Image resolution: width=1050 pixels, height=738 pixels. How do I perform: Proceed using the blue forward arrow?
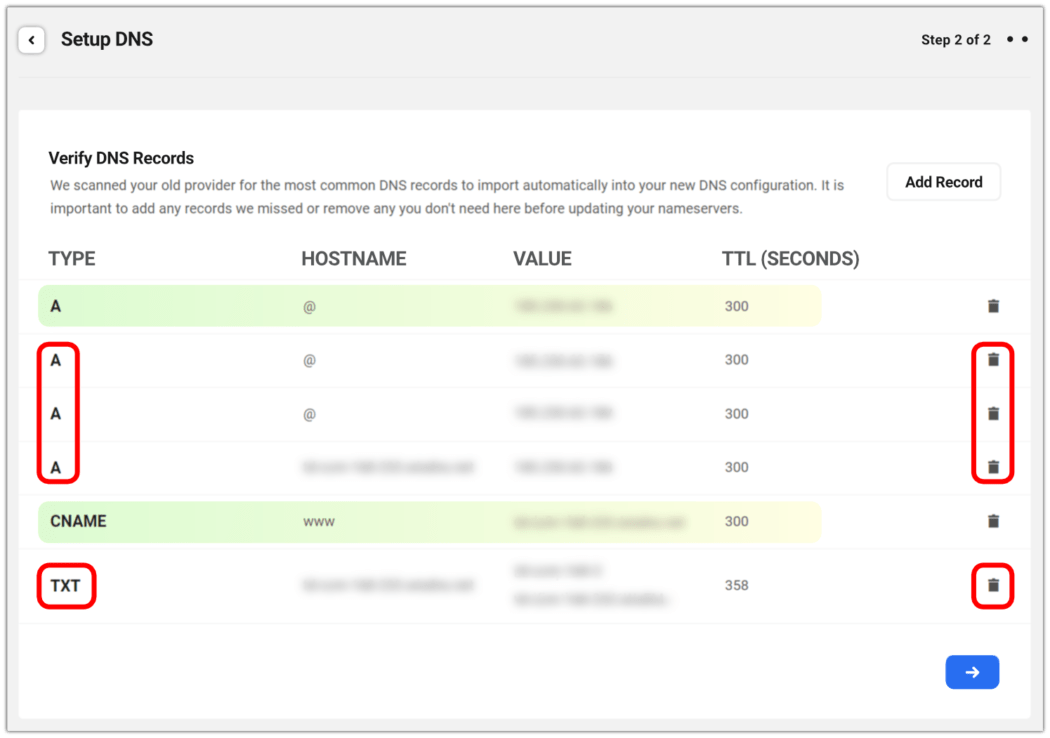click(x=972, y=672)
